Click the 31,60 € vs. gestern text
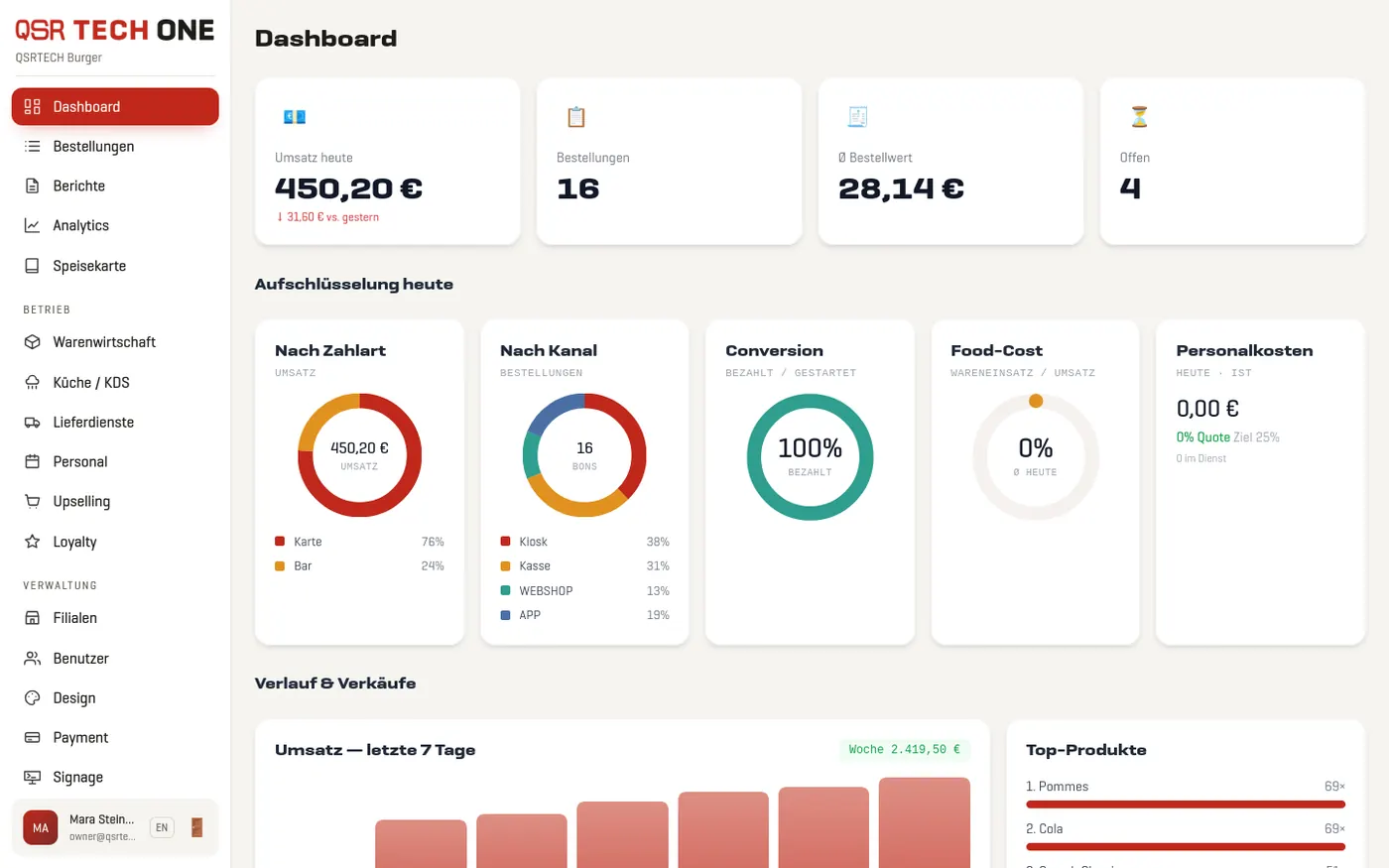Image resolution: width=1389 pixels, height=868 pixels. (327, 217)
